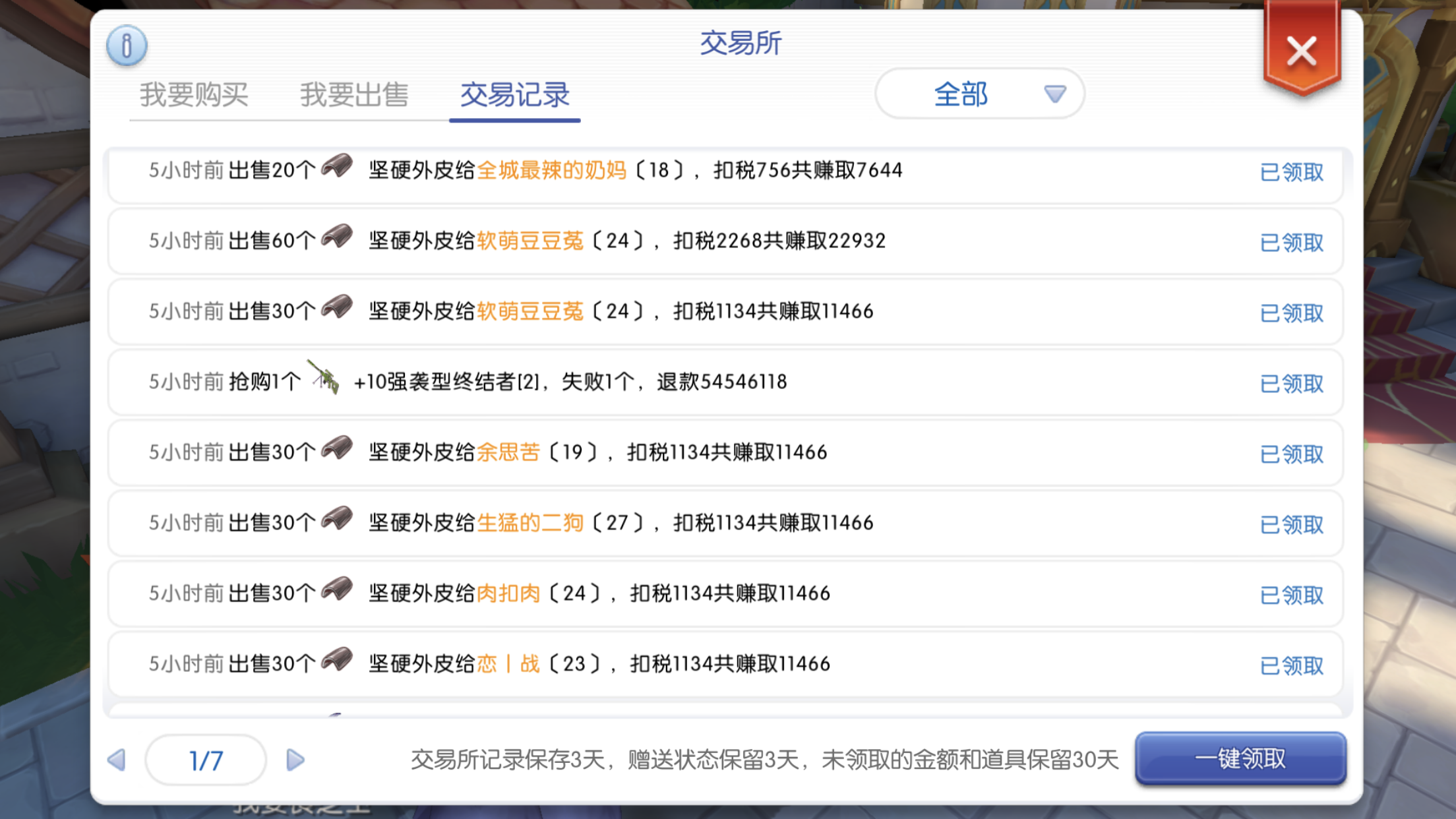1456x819 pixels.
Task: Go to the previous page arrow
Action: click(117, 760)
